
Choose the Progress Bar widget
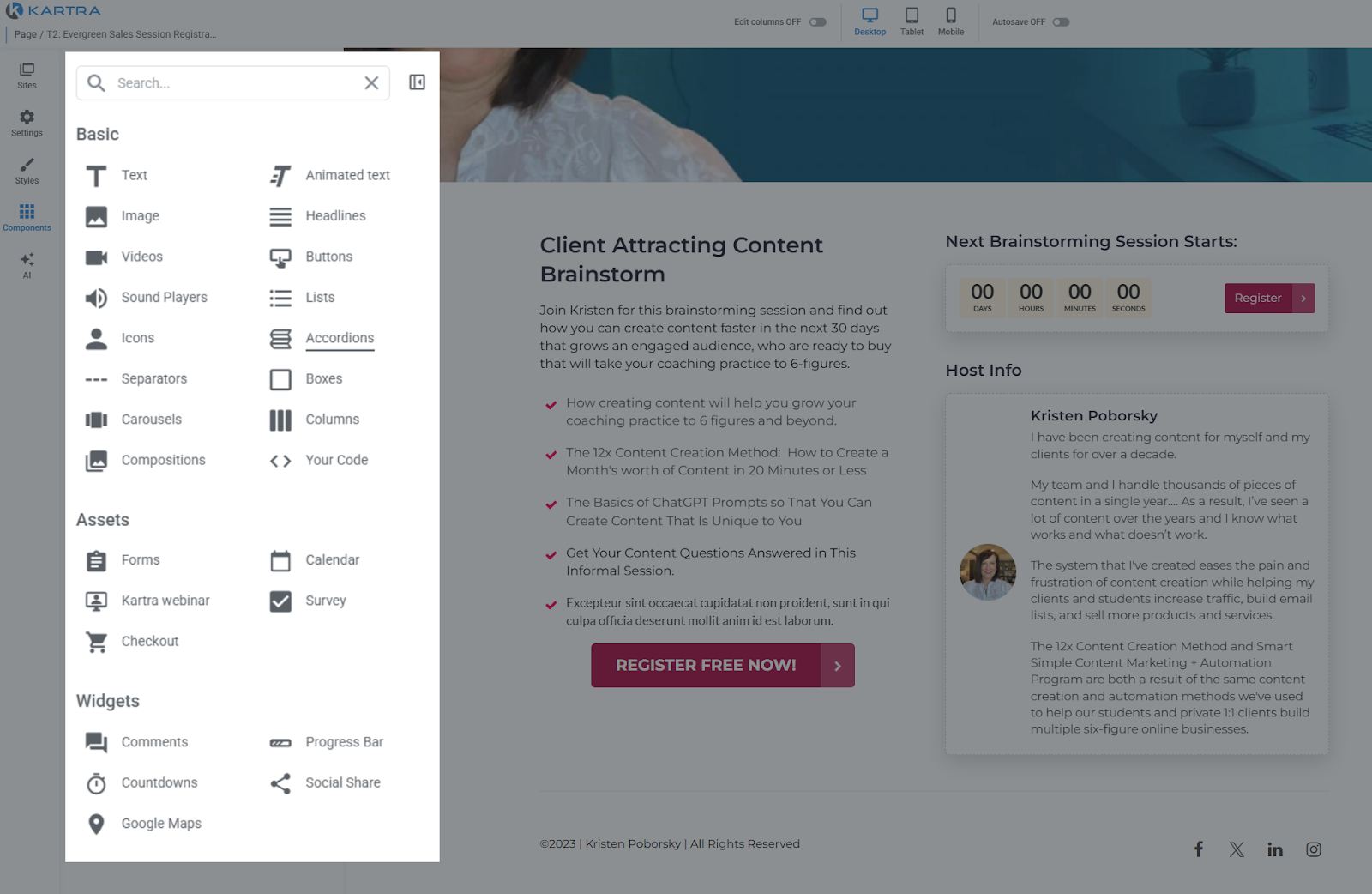pyautogui.click(x=326, y=742)
